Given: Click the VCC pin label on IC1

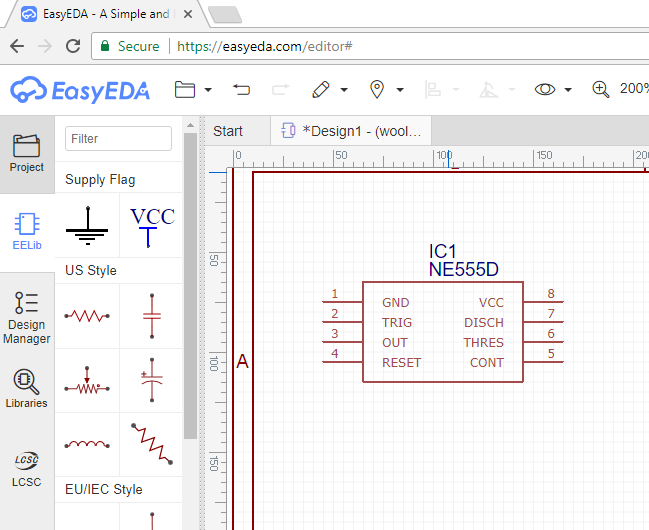Looking at the screenshot, I should 491,303.
